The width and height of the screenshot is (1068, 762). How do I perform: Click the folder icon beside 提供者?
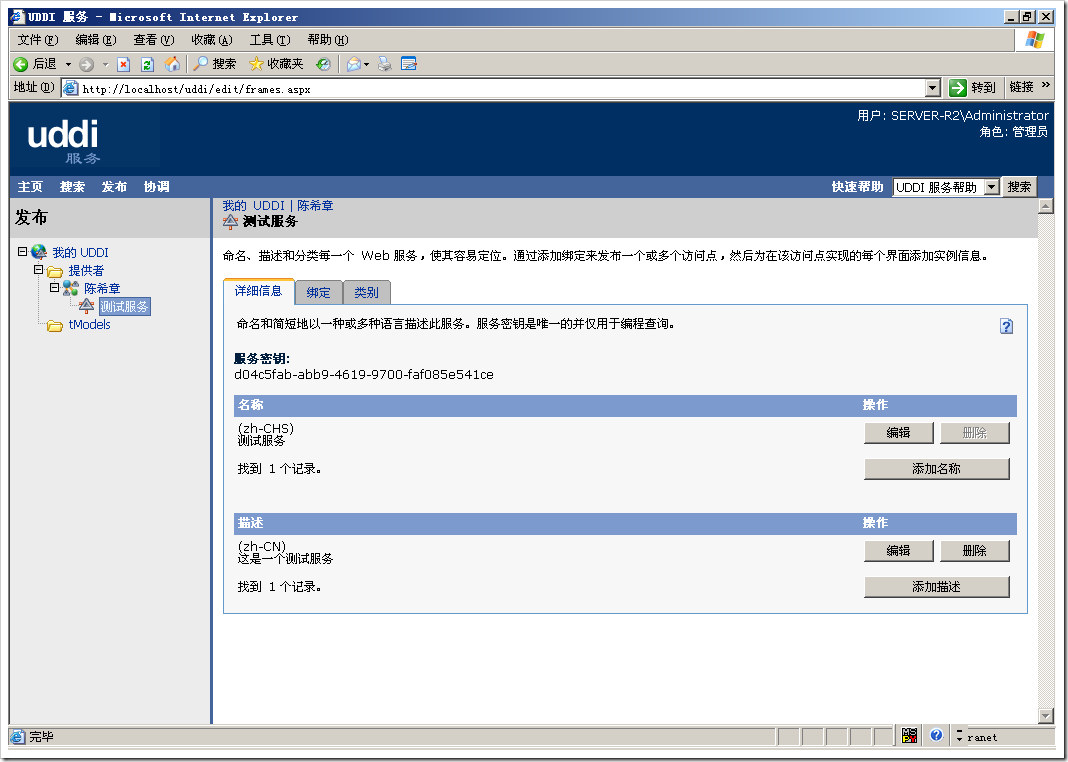coord(55,271)
